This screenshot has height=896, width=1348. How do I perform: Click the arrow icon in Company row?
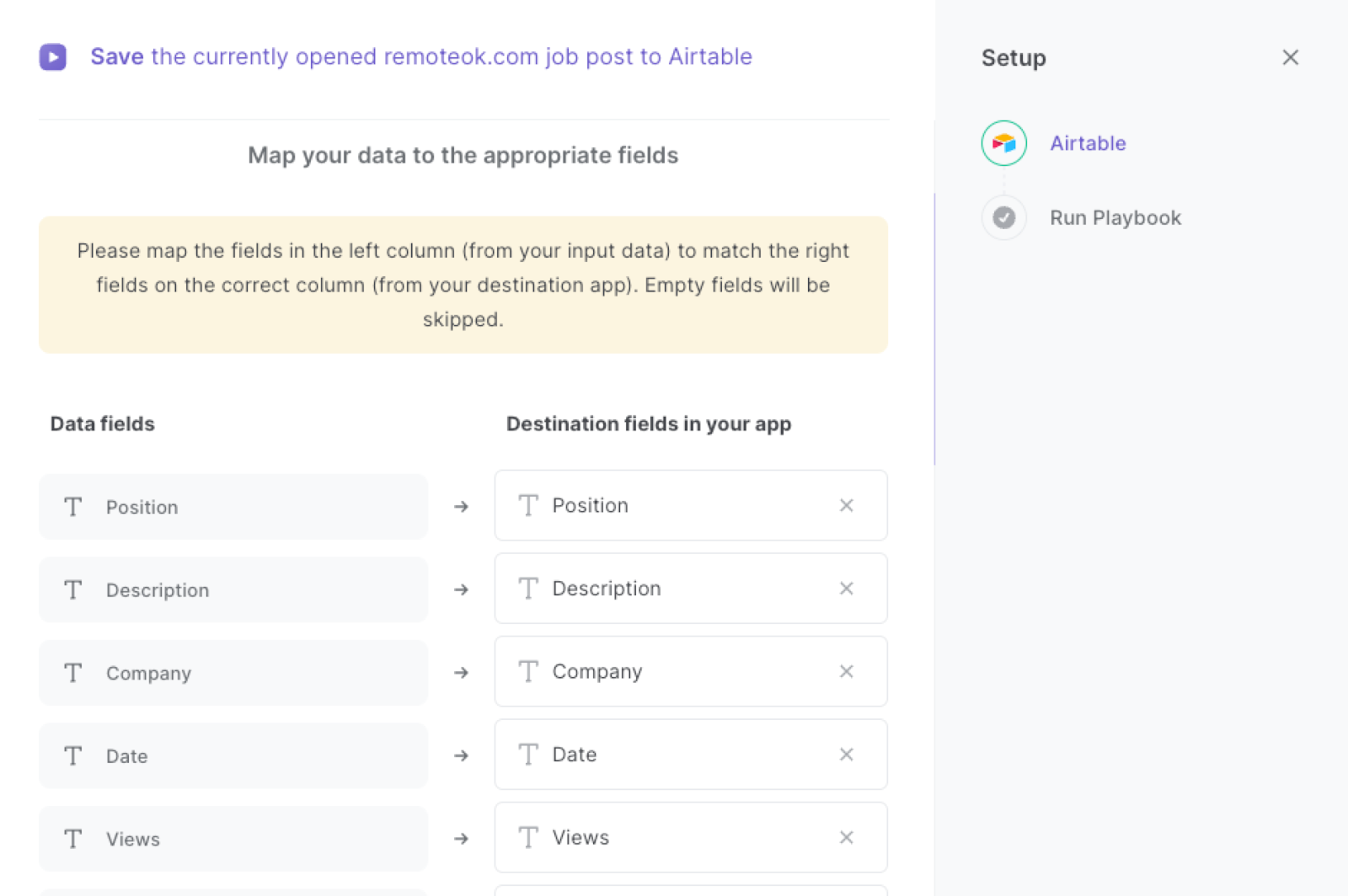click(461, 673)
